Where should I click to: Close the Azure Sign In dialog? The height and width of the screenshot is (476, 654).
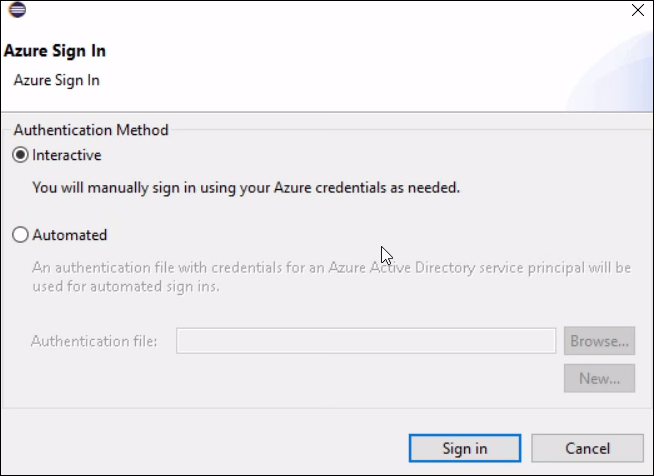636,11
